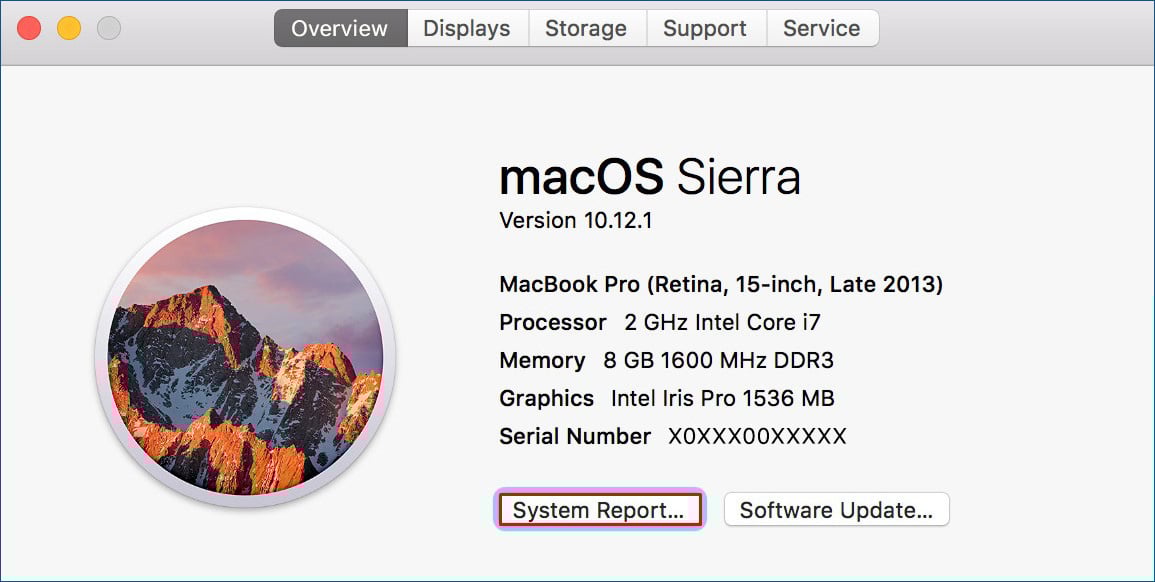Select the serial number X0XXX00XXXXX

(757, 436)
